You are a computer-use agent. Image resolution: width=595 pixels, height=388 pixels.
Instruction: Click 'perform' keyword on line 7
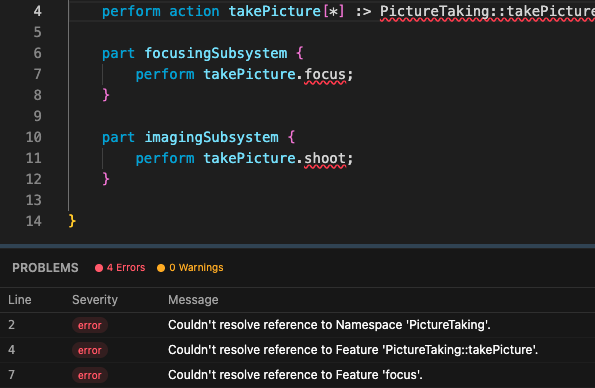(x=165, y=74)
